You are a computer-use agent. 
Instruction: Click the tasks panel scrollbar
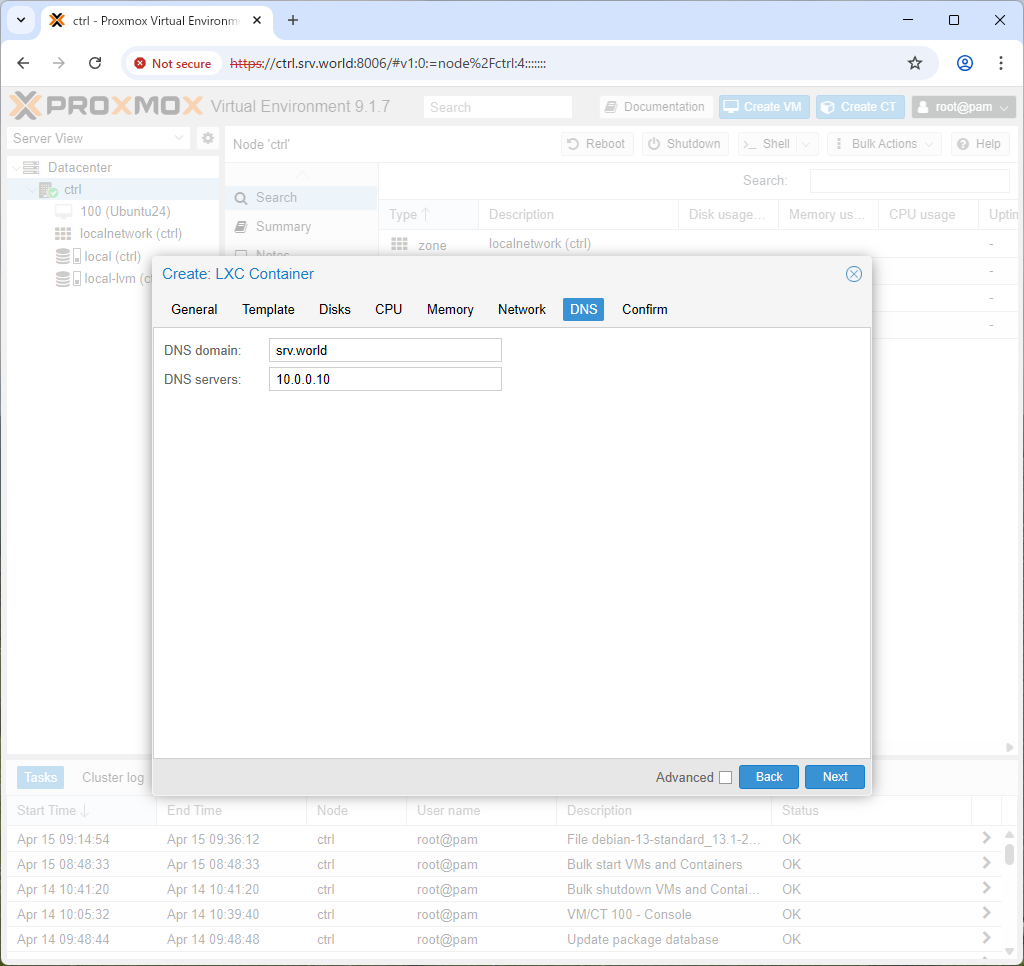point(1009,852)
